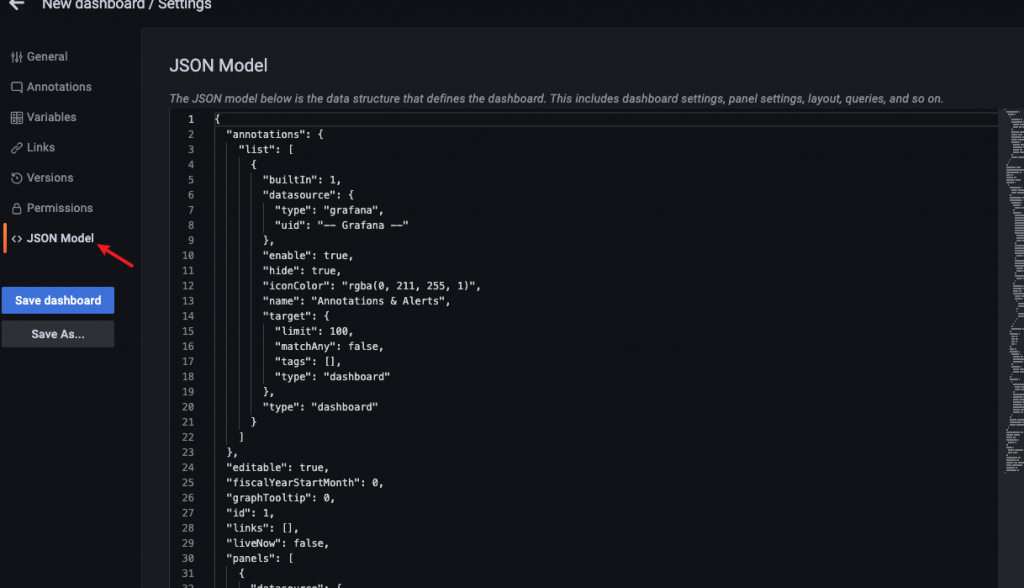Click the "matchAny": false, line
This screenshot has height=588, width=1024.
tap(329, 346)
